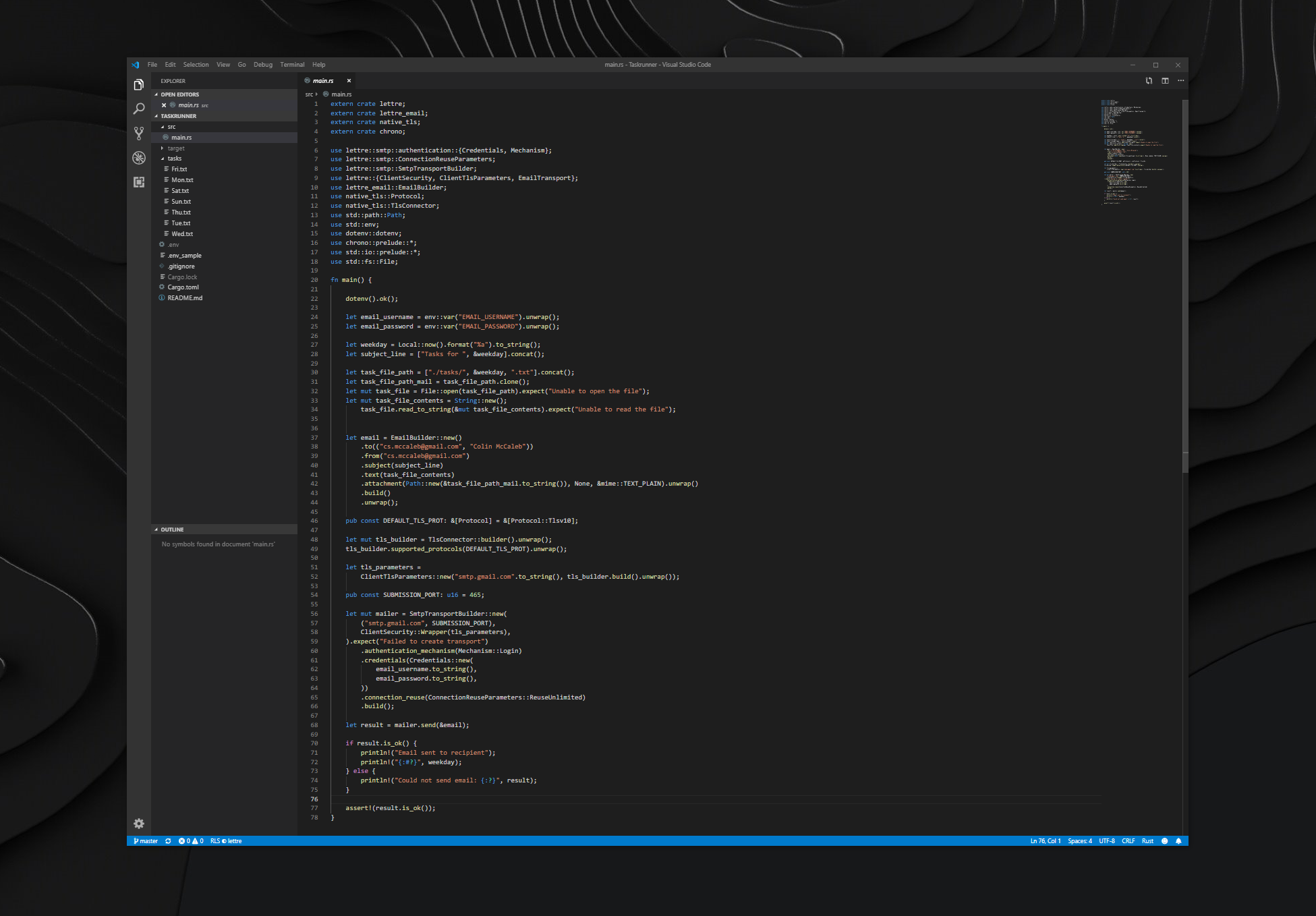Collapse the TASKRUNNER folder section
Image resolution: width=1316 pixels, height=916 pixels.
[224, 116]
